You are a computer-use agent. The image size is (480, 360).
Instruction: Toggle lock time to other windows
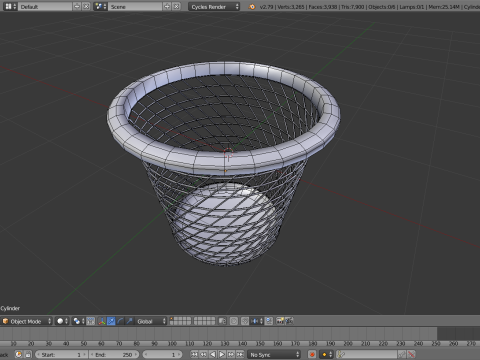coord(28,354)
